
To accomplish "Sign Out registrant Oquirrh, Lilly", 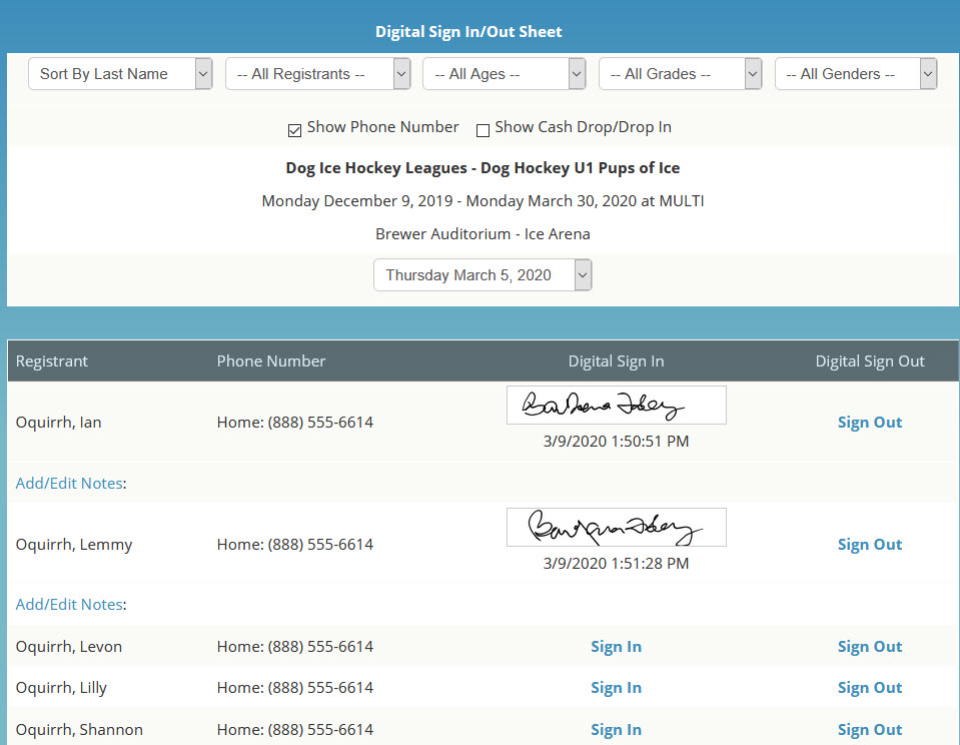I will point(869,687).
